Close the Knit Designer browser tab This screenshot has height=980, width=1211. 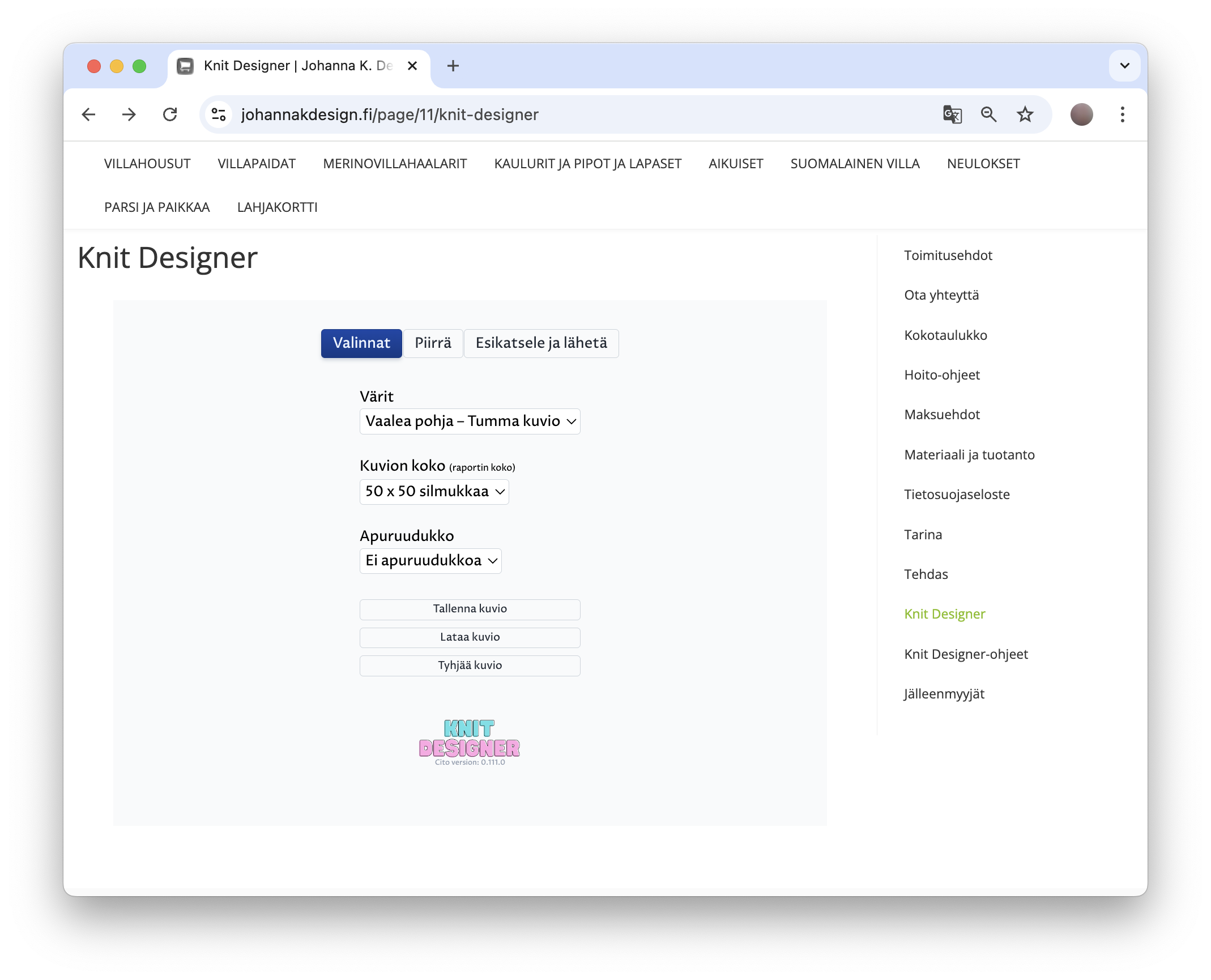pyautogui.click(x=412, y=66)
